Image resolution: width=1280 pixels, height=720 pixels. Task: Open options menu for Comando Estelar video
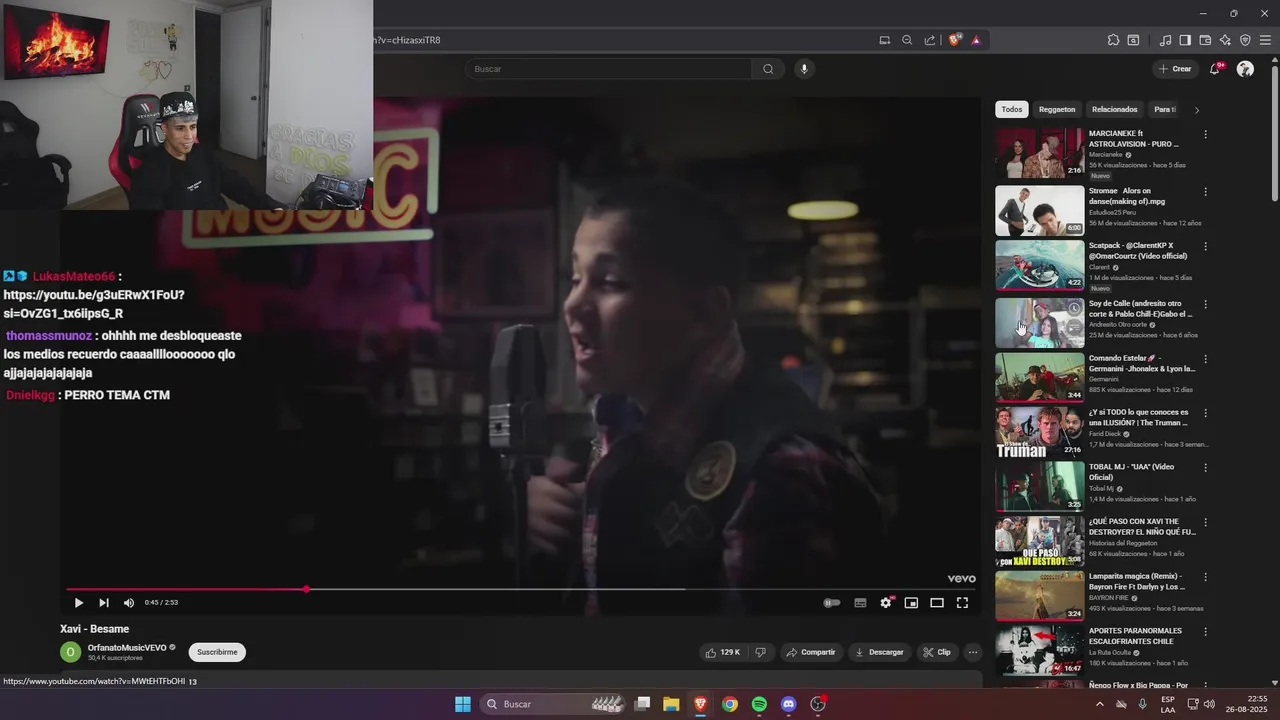click(1205, 358)
